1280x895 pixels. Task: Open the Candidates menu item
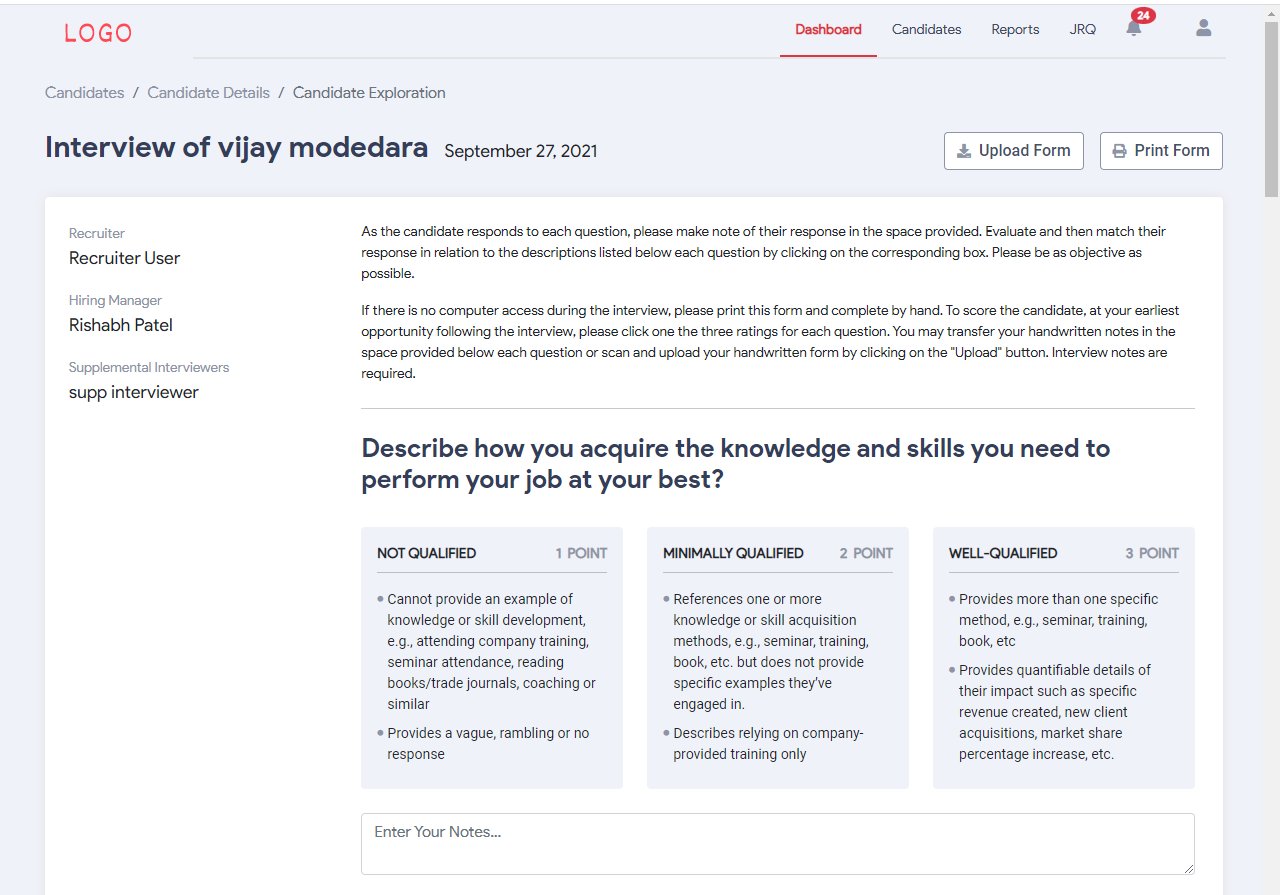(x=927, y=29)
